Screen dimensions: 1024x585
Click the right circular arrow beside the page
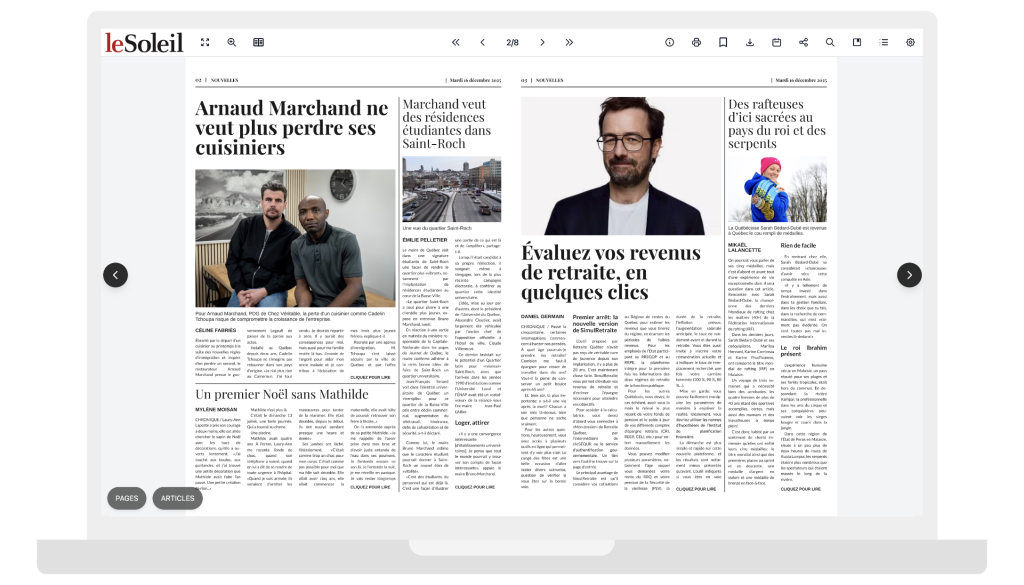pyautogui.click(x=908, y=275)
